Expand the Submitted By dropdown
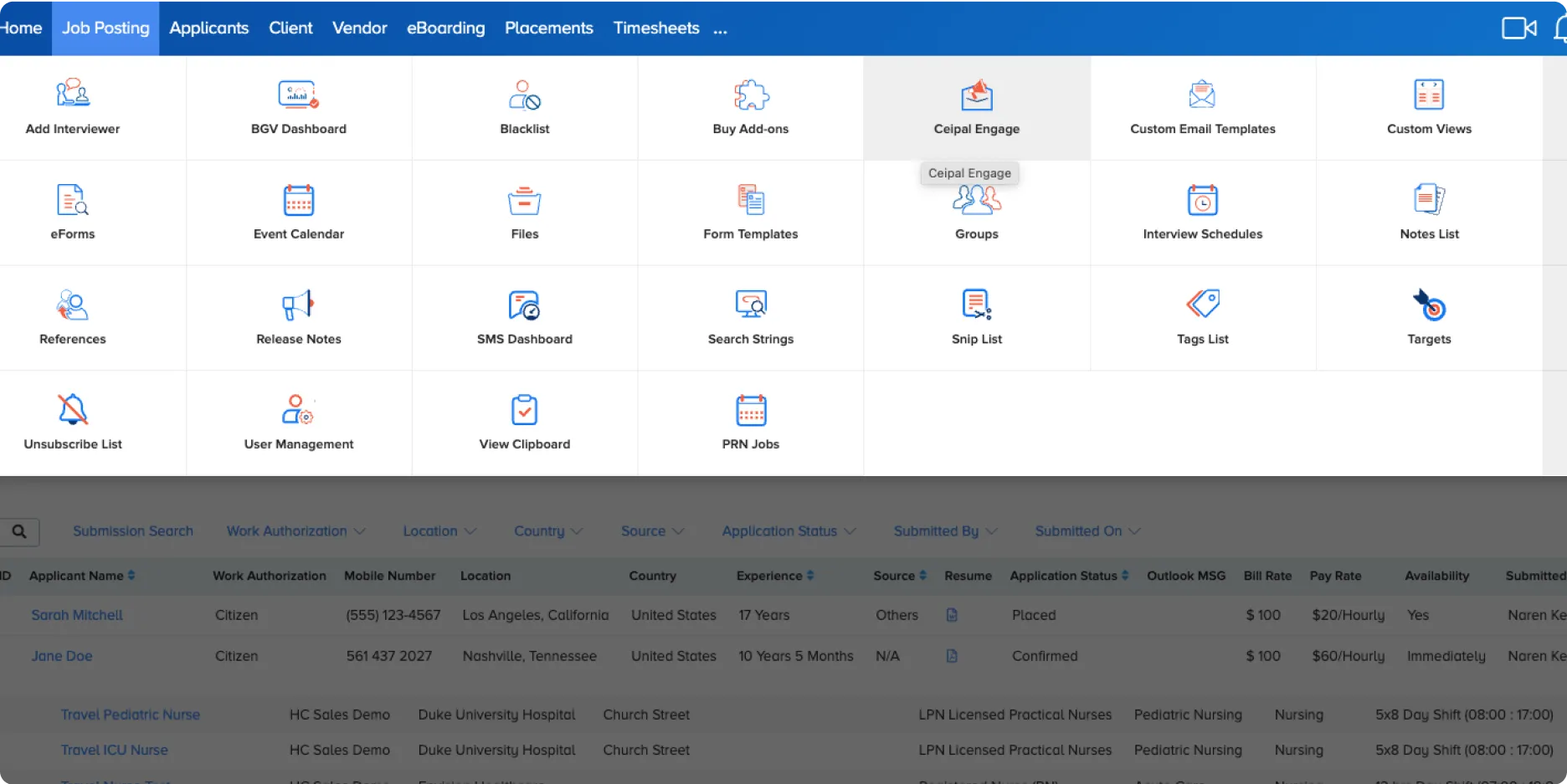The height and width of the screenshot is (784, 1567). tap(946, 531)
